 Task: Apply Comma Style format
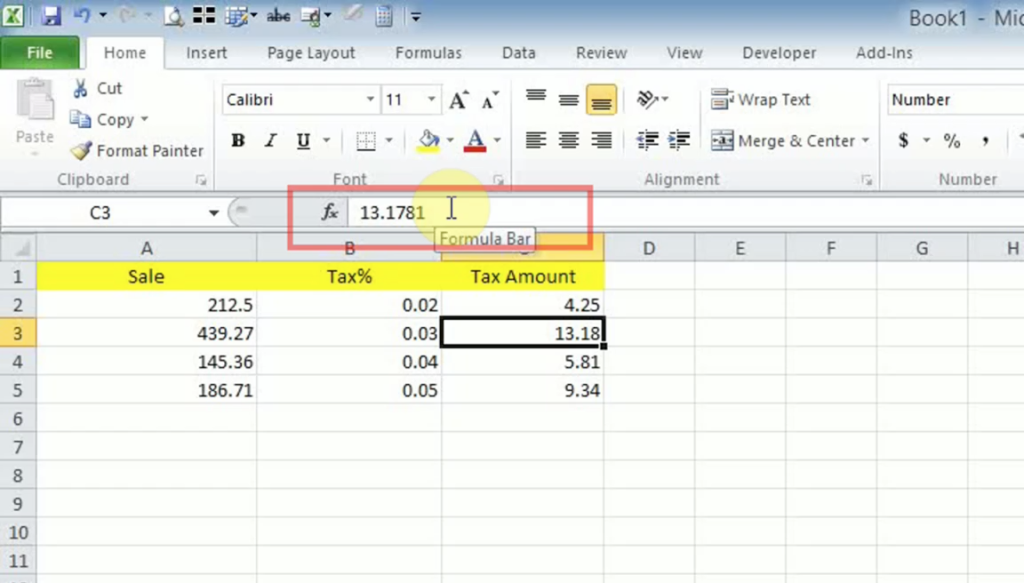pyautogui.click(x=985, y=140)
